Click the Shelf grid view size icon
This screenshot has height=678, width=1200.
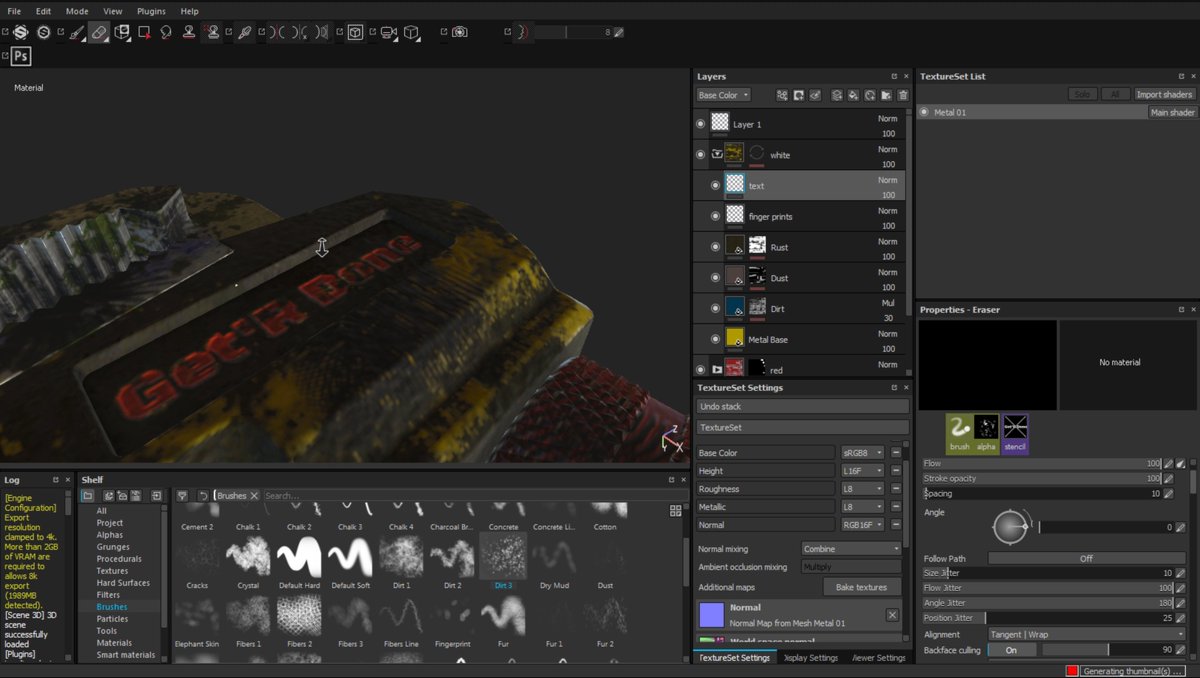(x=675, y=511)
